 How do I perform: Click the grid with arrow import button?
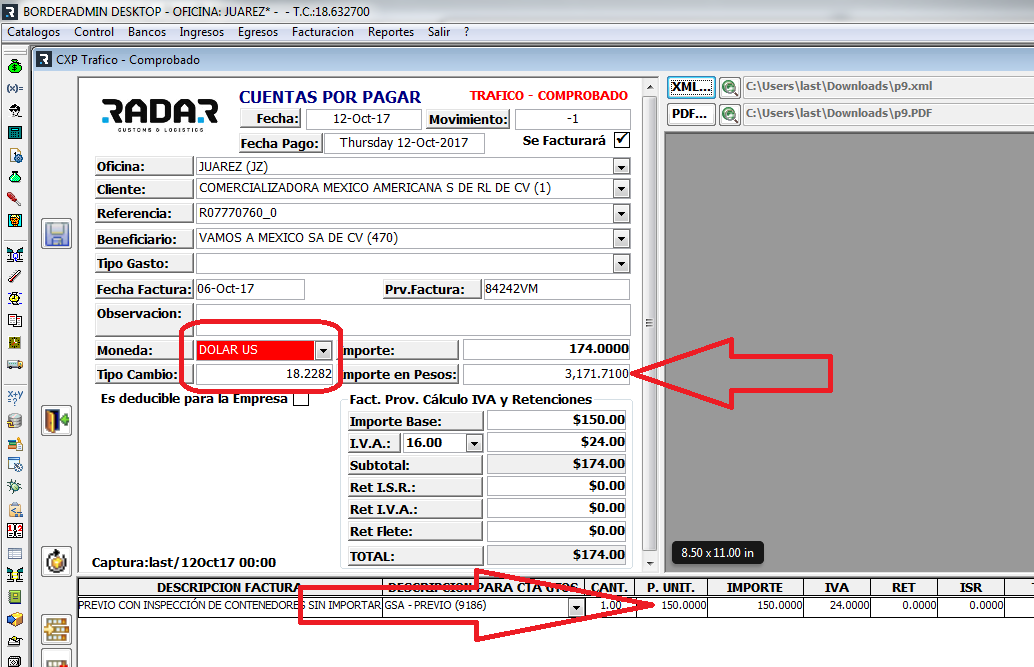pyautogui.click(x=57, y=629)
